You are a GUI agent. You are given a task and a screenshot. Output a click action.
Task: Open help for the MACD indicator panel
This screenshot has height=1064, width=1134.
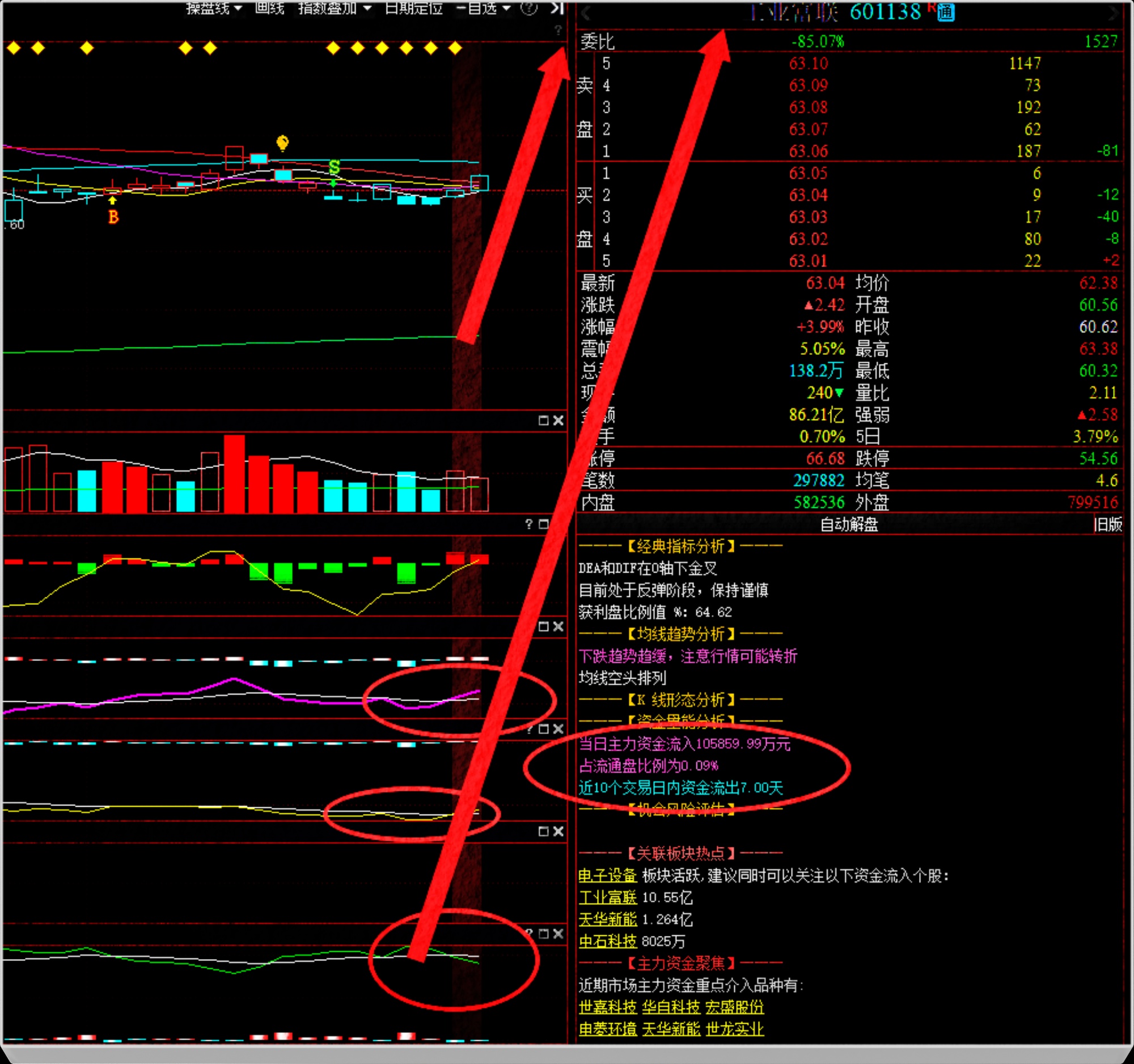[529, 523]
